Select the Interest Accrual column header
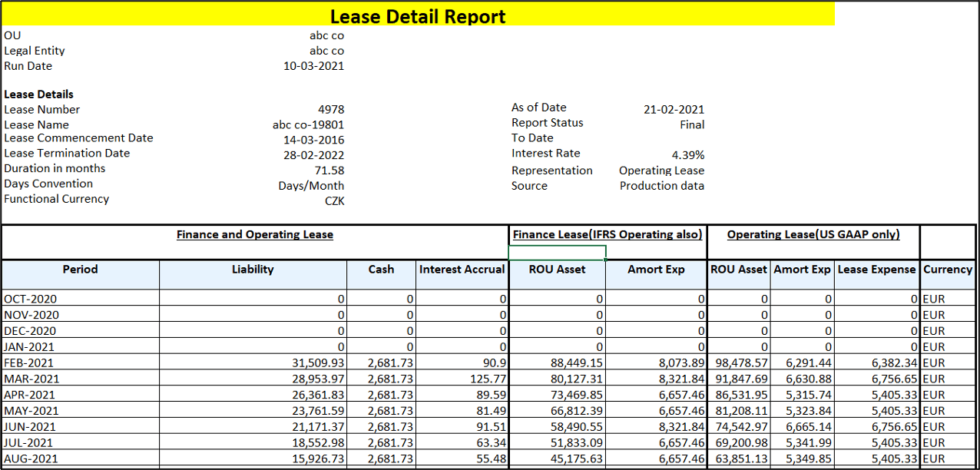This screenshot has height=470, width=980. [461, 269]
